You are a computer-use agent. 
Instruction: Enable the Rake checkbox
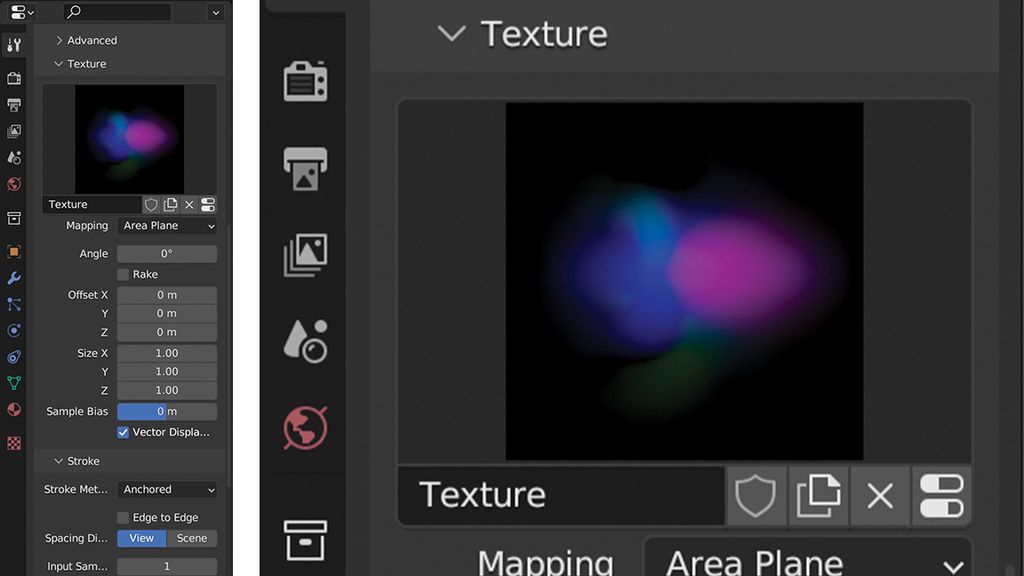(124, 274)
